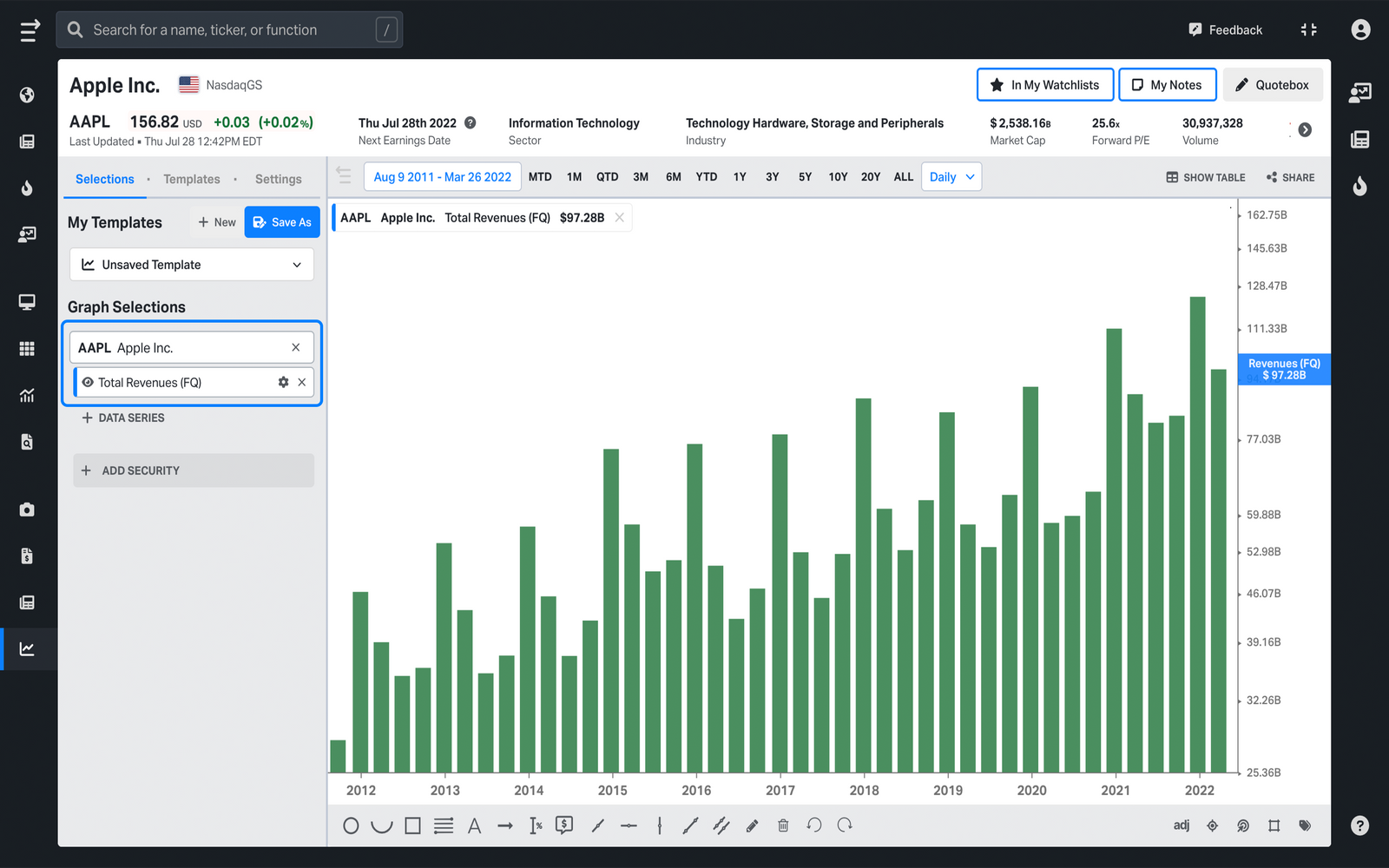Select the parallel channel tool
This screenshot has height=868, width=1389.
pos(721,825)
